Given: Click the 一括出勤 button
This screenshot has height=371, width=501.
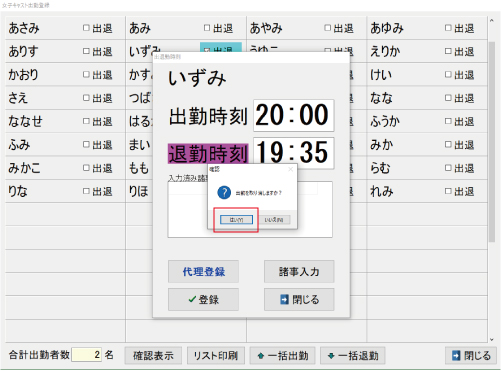Looking at the screenshot, I should (283, 356).
